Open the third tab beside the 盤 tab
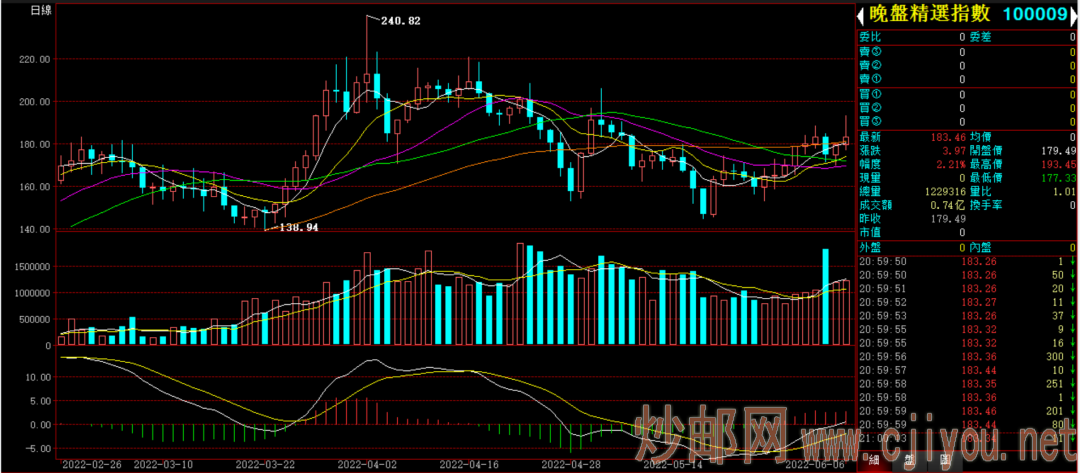Image resolution: width=1080 pixels, height=473 pixels. pos(944,462)
